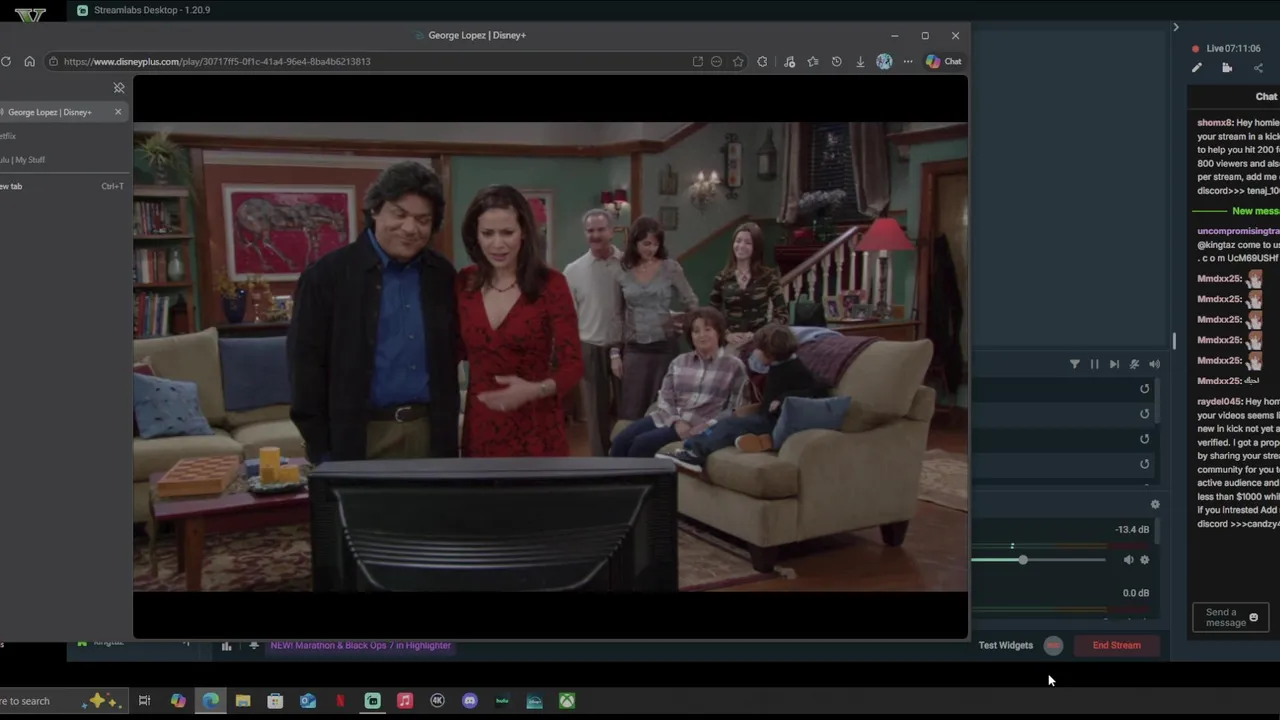Open Copilot Chat in browser
The image size is (1280, 720).
click(x=943, y=61)
